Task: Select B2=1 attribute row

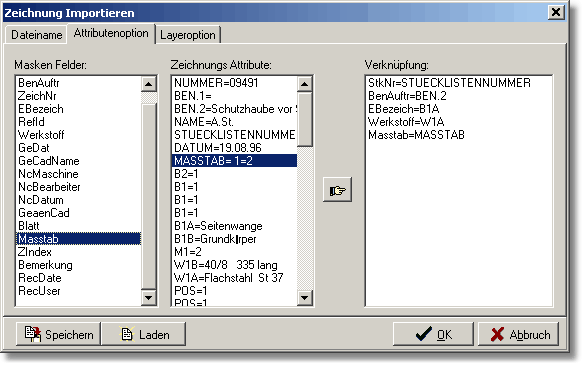Action: point(235,174)
